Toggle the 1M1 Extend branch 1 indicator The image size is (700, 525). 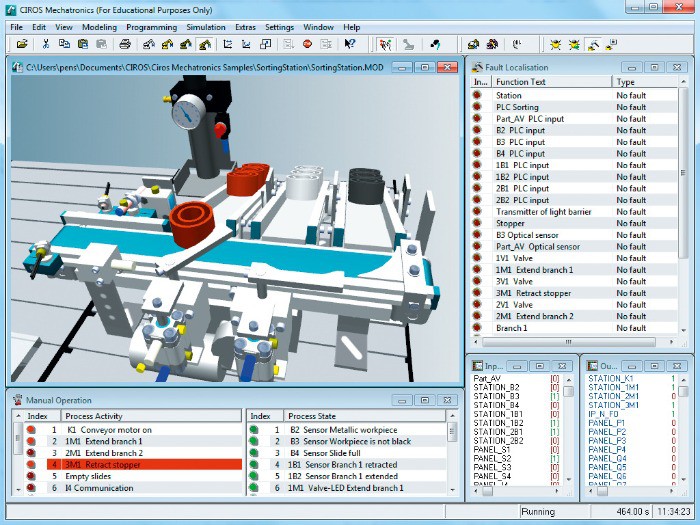[31, 441]
